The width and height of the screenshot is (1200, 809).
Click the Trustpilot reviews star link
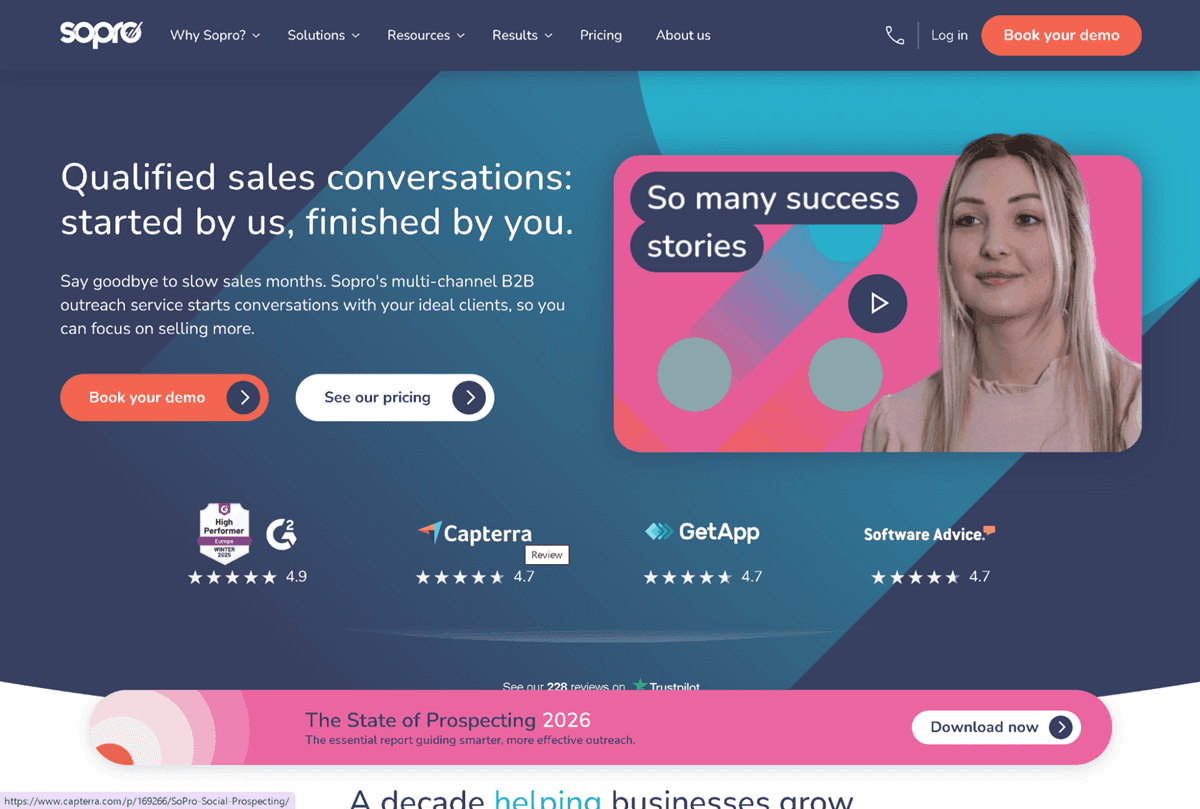click(640, 686)
